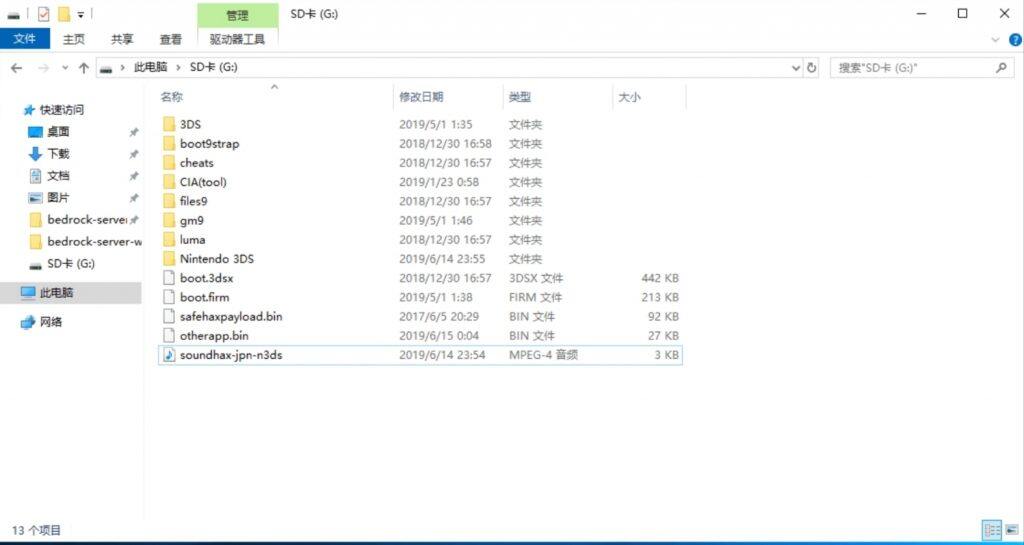Click the 2017/6/5 20:29 date cell
This screenshot has width=1024, height=545.
(x=439, y=317)
